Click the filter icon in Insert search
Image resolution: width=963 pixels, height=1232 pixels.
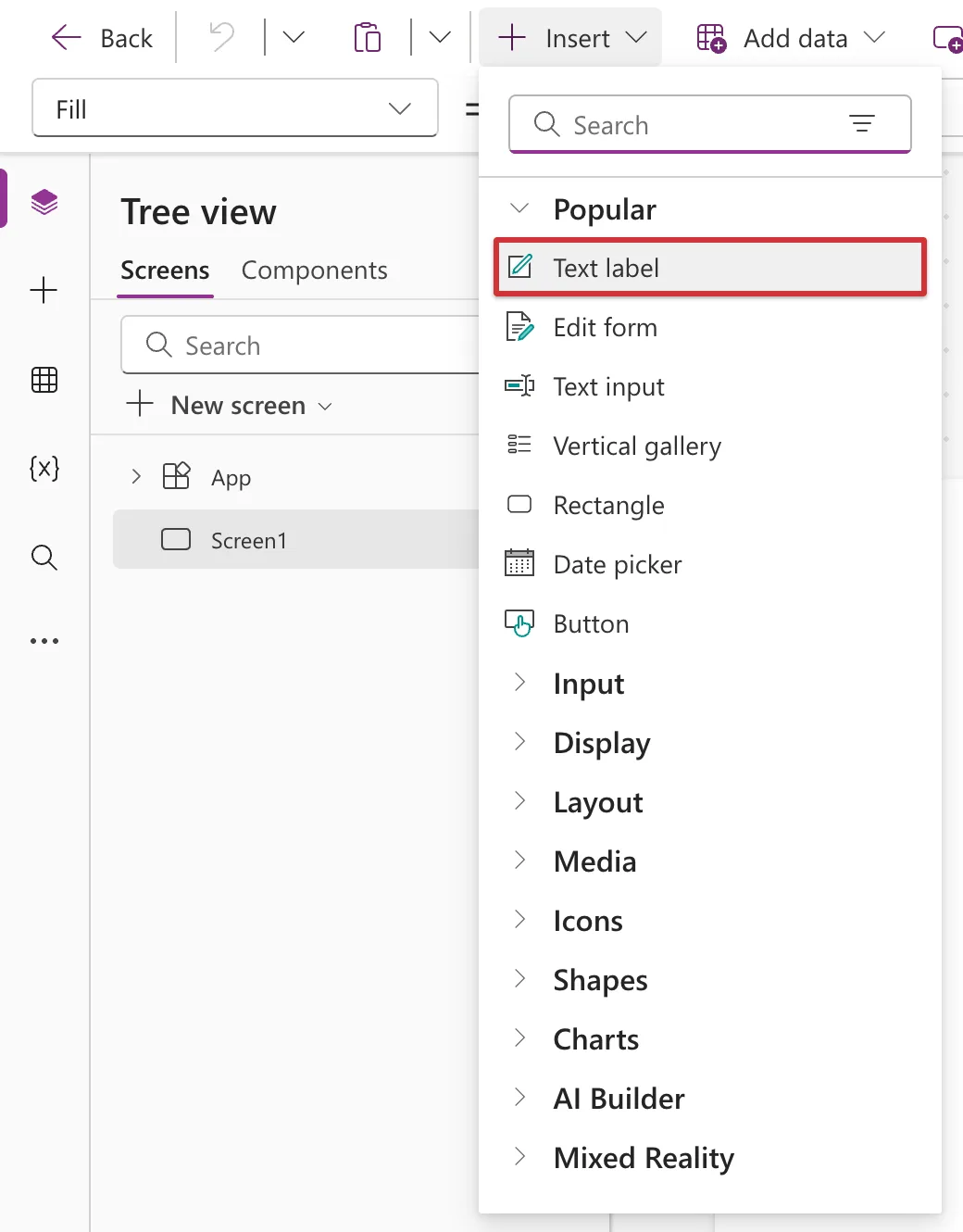(x=862, y=124)
